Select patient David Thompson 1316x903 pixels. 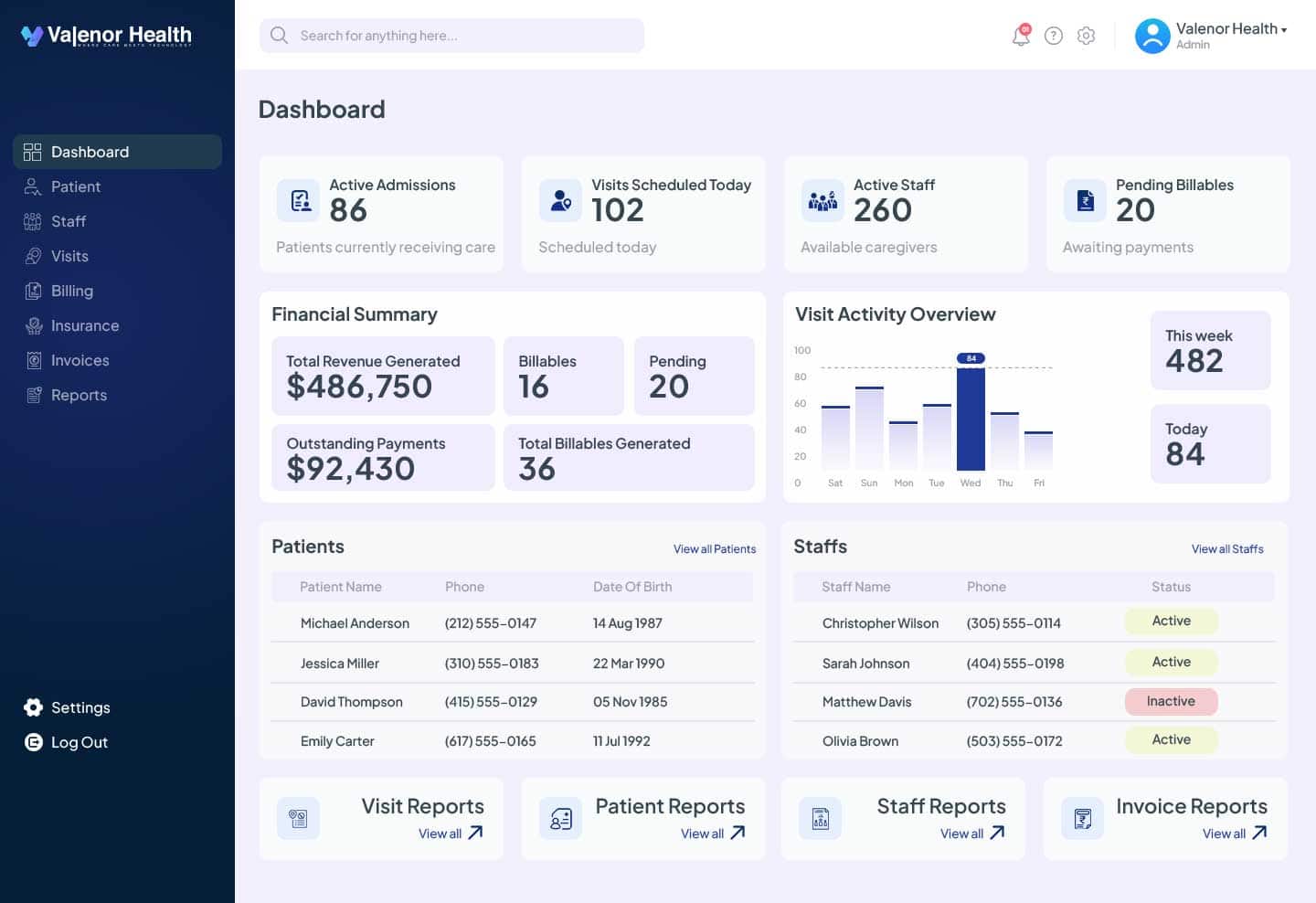point(351,702)
